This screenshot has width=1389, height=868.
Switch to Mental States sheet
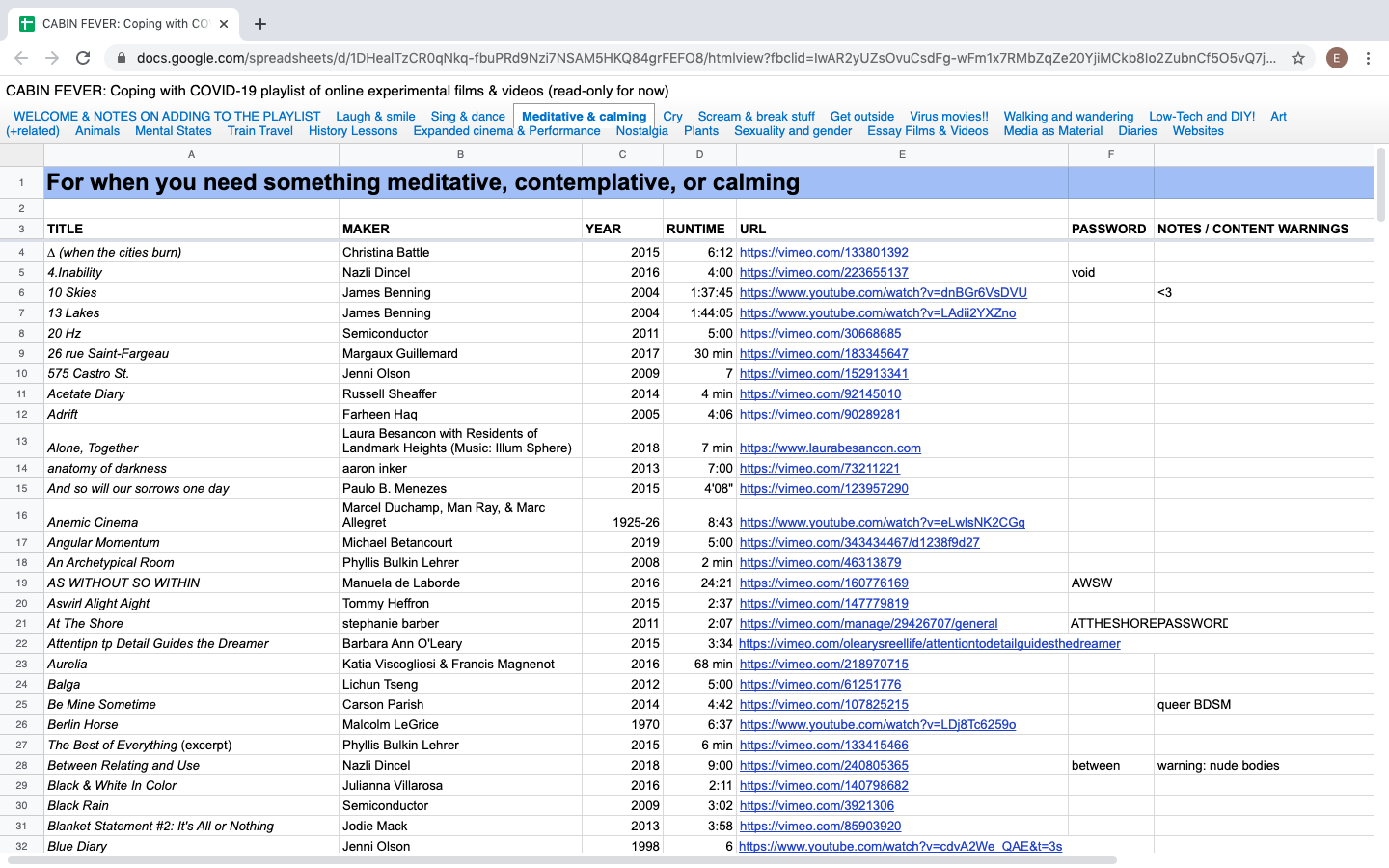(x=173, y=131)
